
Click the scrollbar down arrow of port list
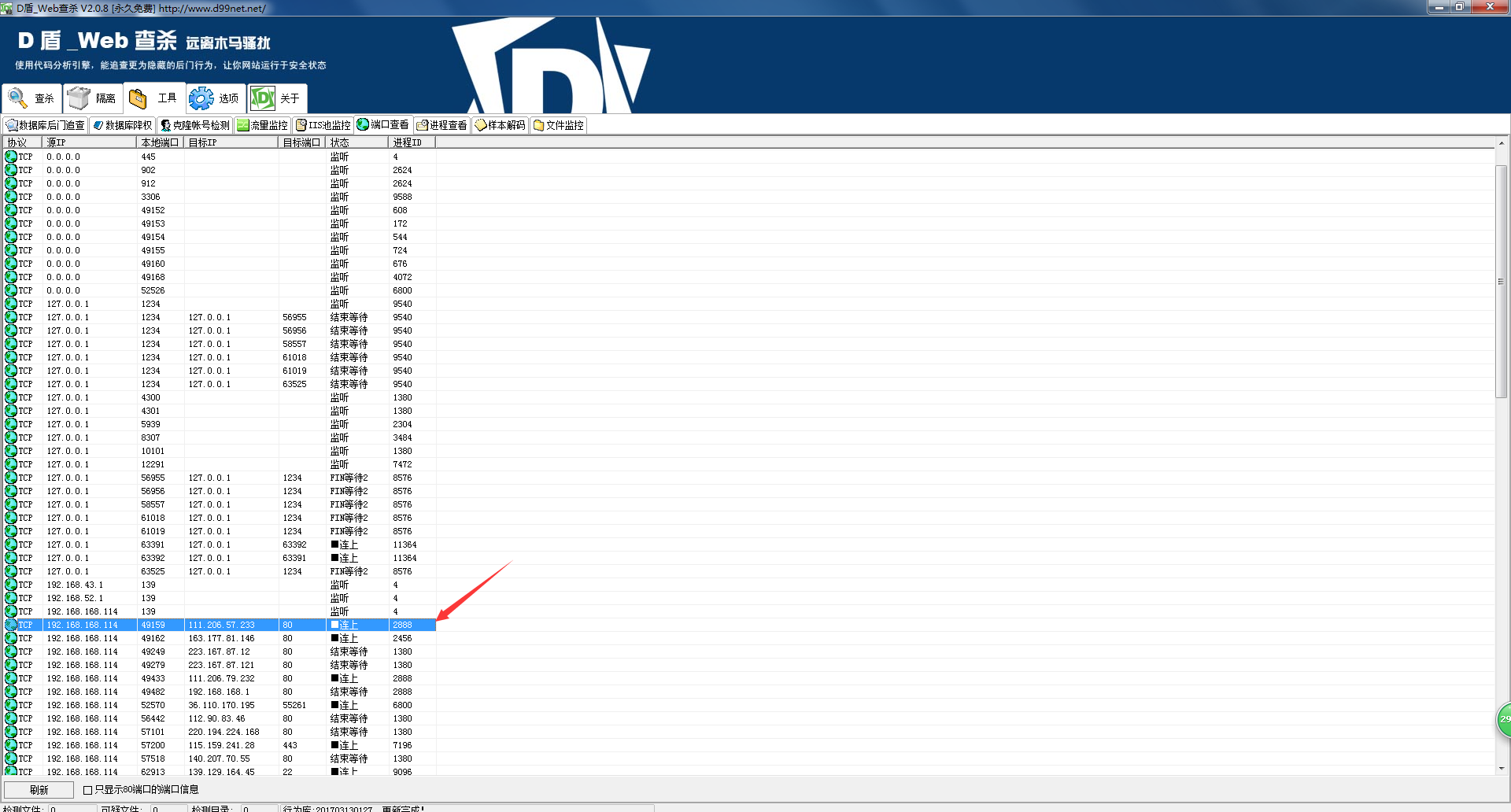click(1502, 769)
